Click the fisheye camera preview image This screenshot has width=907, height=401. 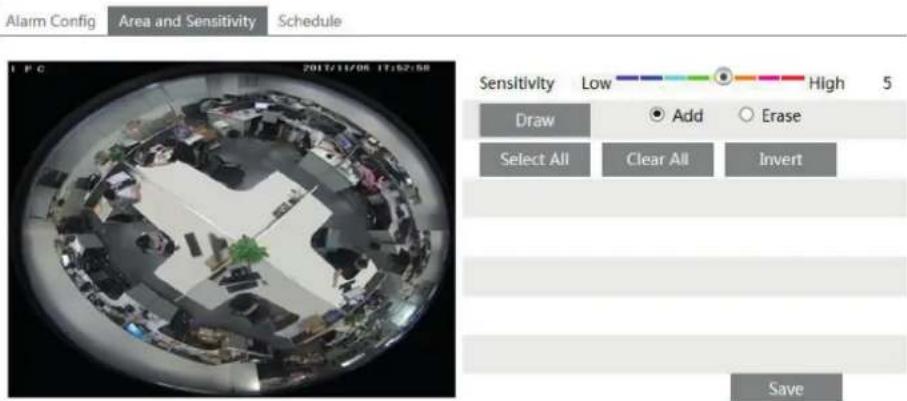tap(231, 229)
